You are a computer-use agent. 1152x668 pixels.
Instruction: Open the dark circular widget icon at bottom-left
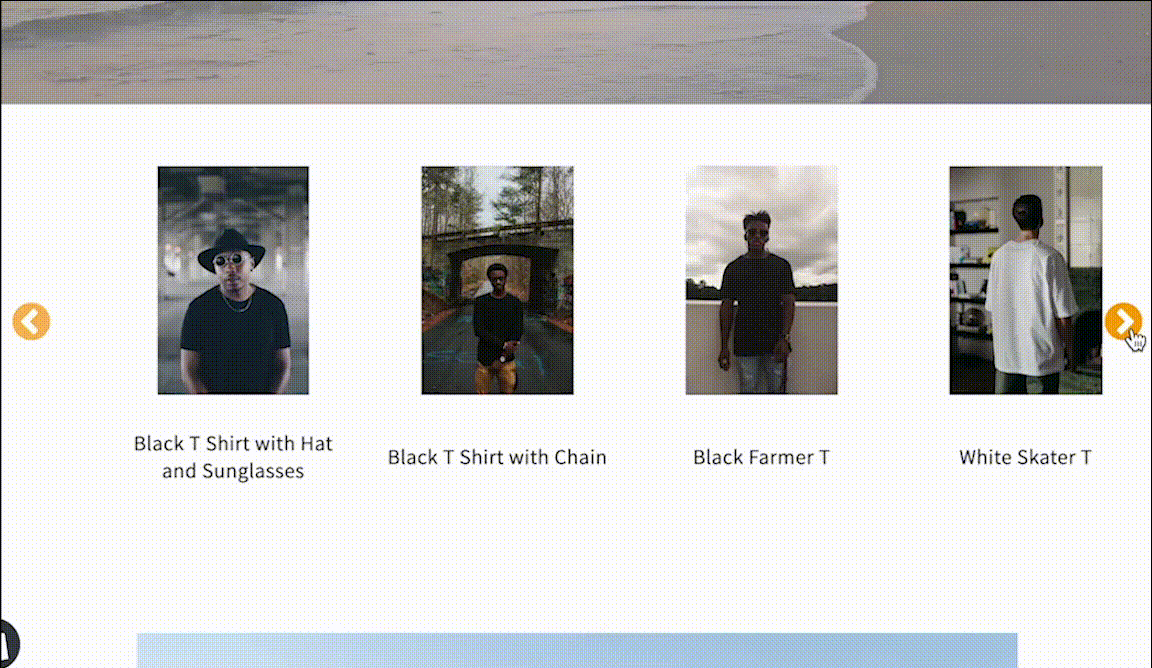(x=7, y=644)
